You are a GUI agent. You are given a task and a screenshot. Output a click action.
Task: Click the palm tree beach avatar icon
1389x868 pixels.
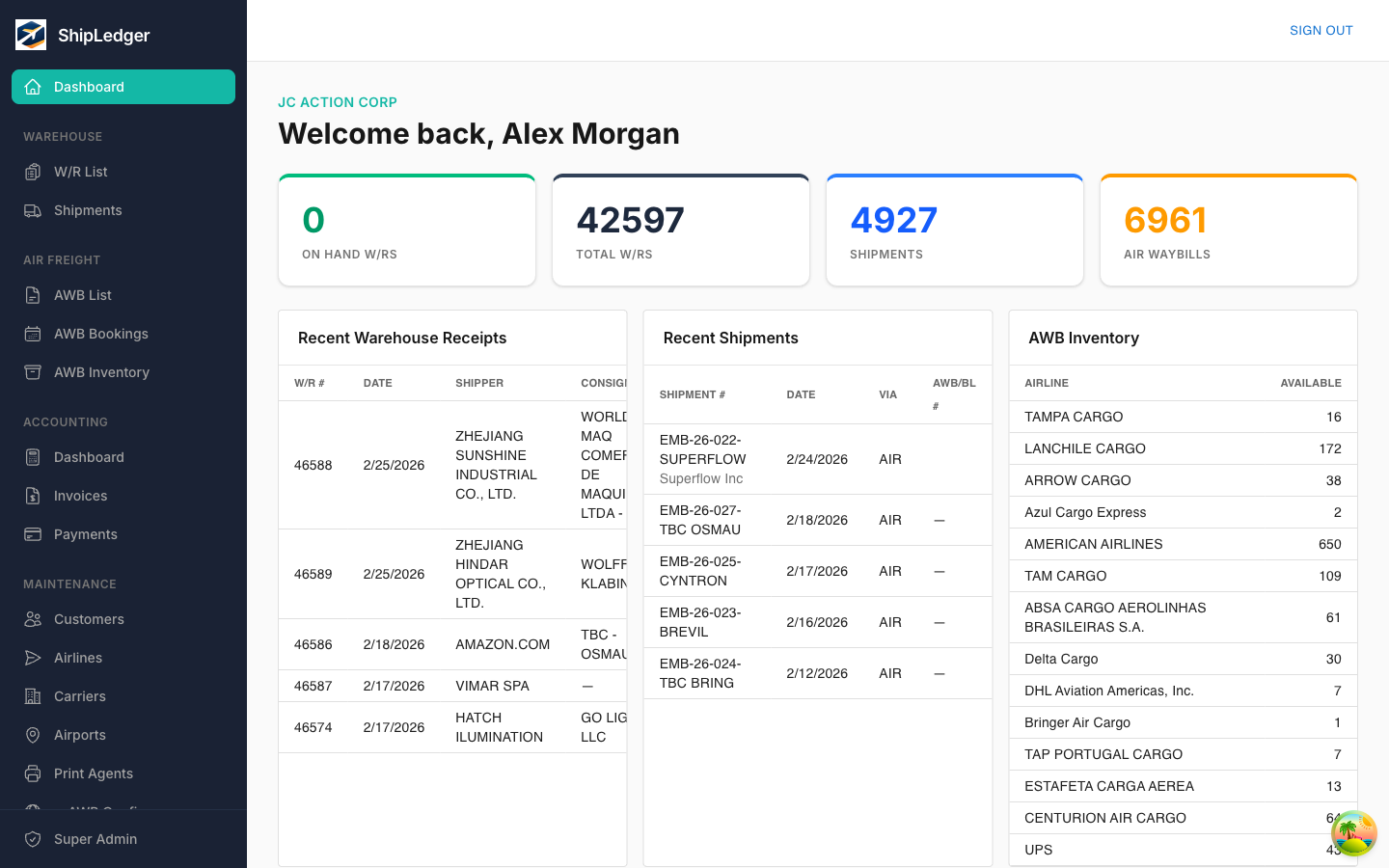1353,833
